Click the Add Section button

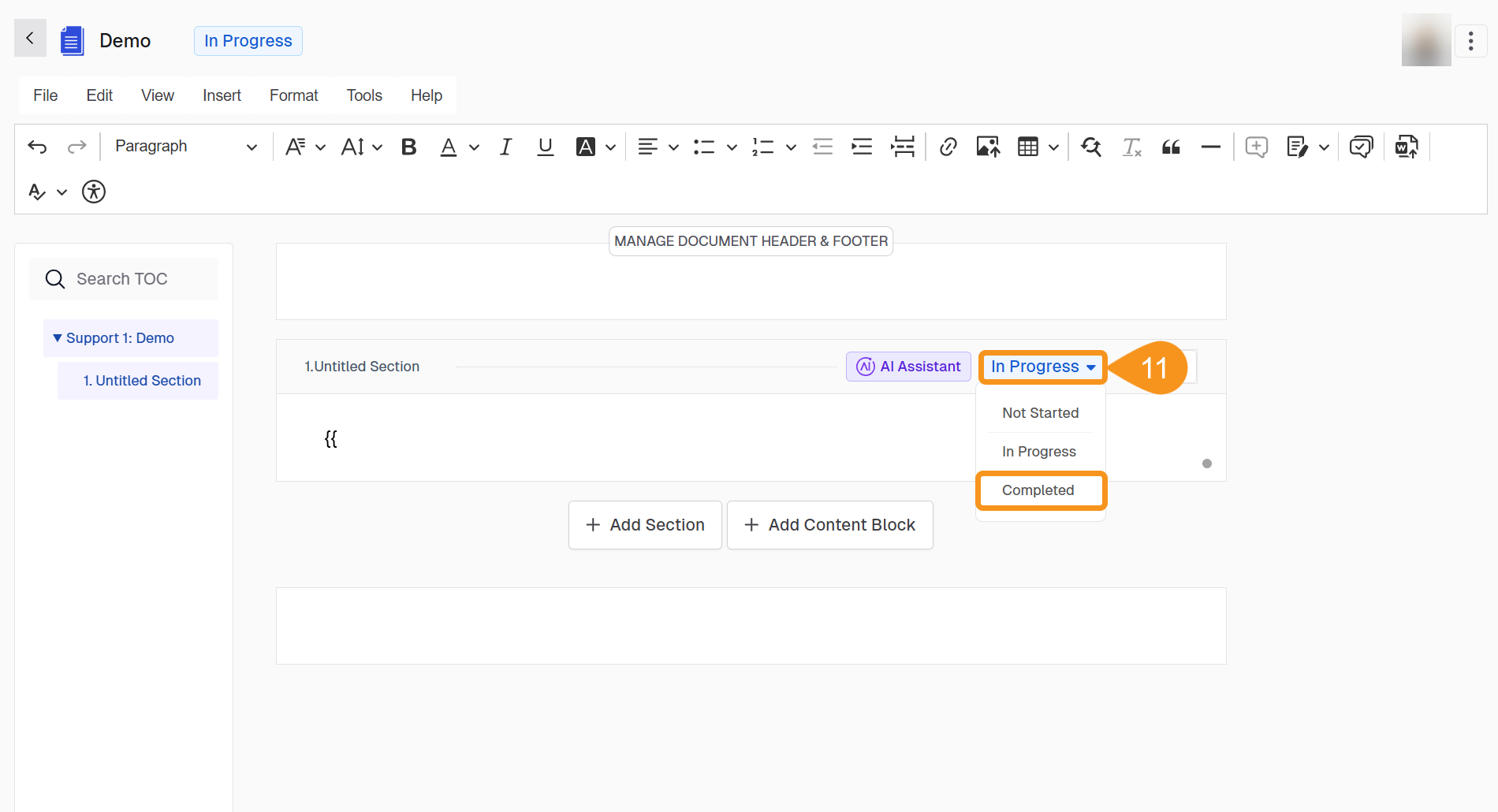pyautogui.click(x=645, y=525)
